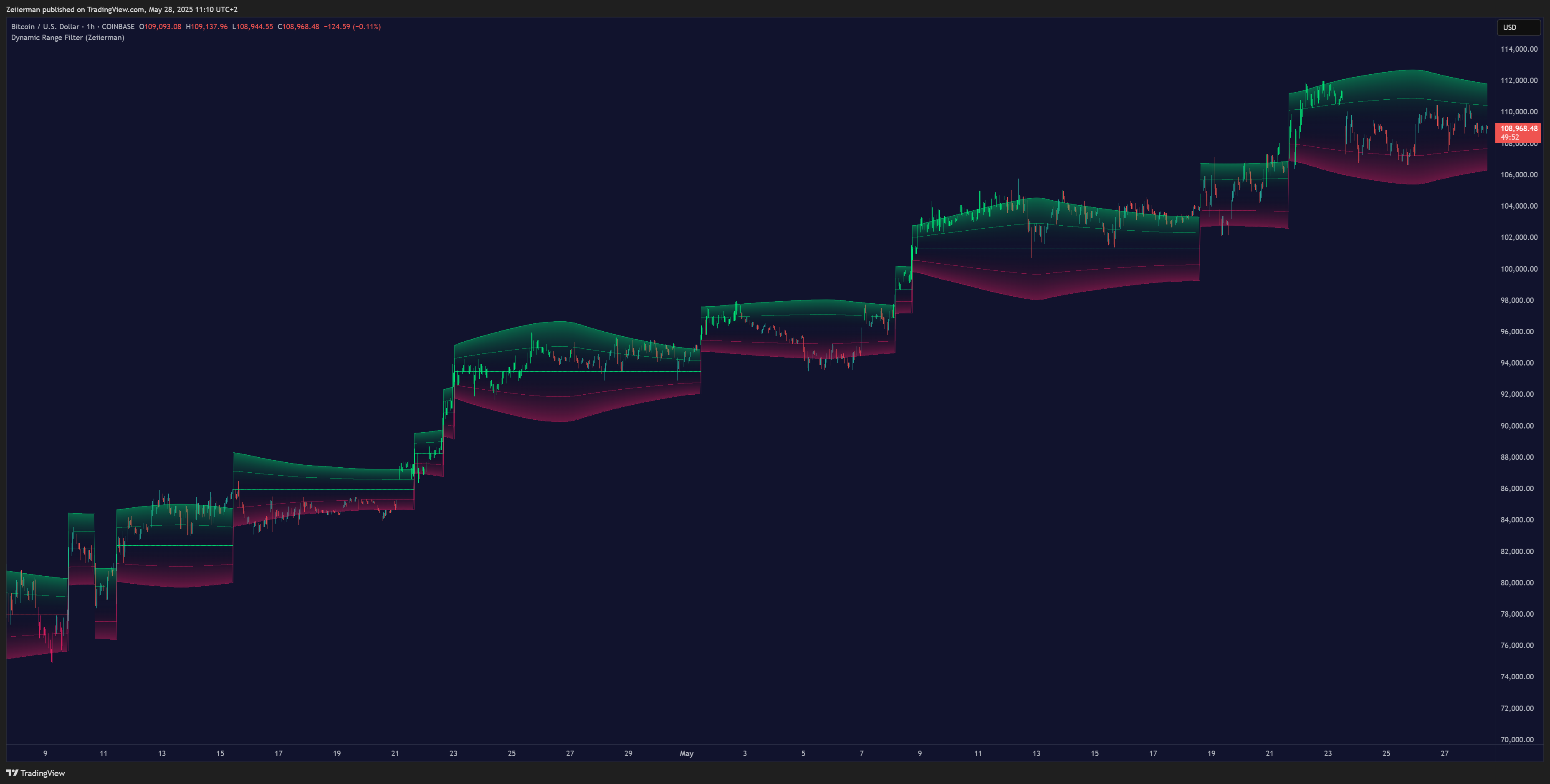1550x784 pixels.
Task: Click the change value −124.59 (−0.11%)
Action: pos(352,27)
